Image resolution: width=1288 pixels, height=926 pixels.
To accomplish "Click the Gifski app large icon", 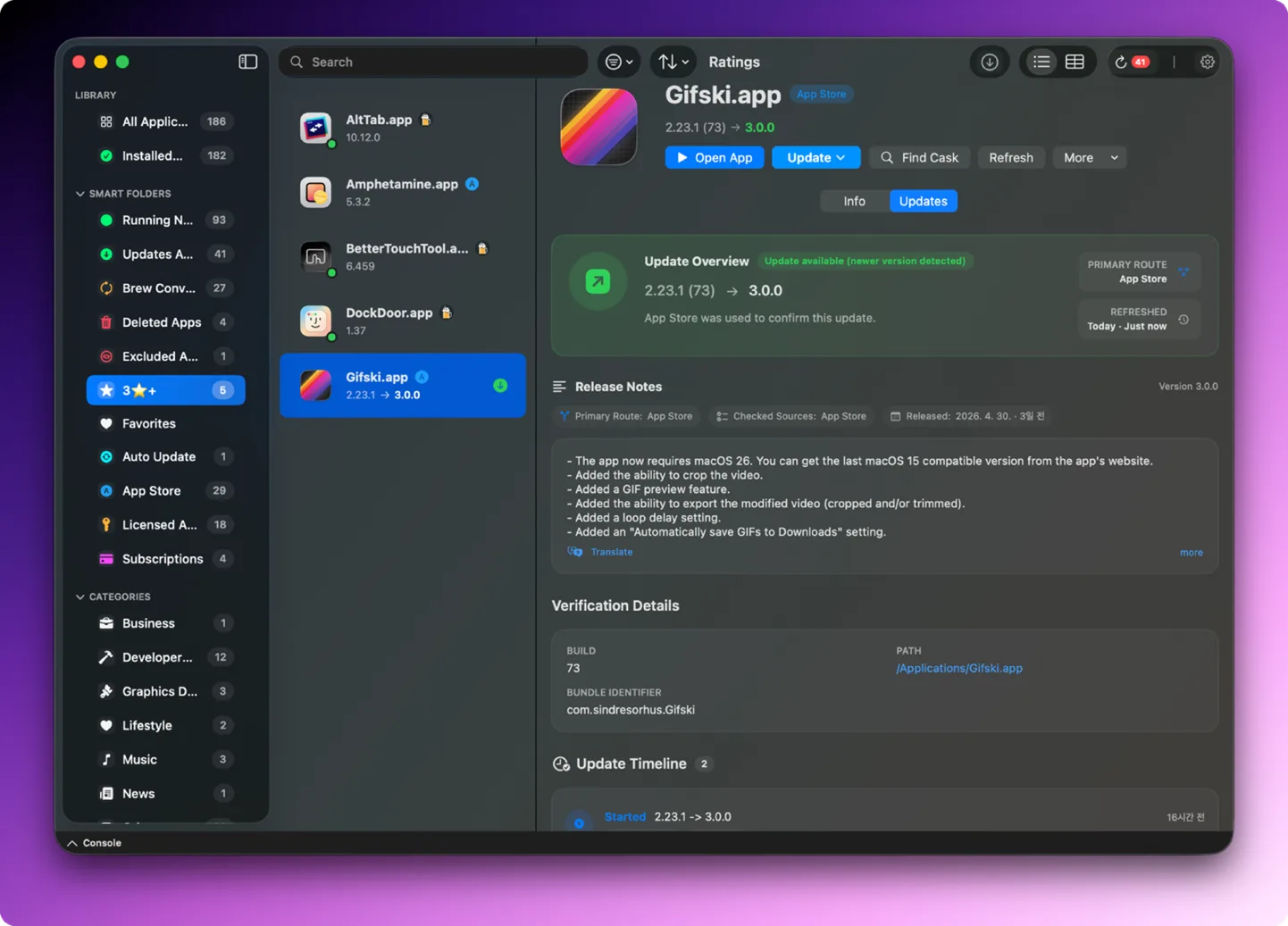I will [x=598, y=127].
